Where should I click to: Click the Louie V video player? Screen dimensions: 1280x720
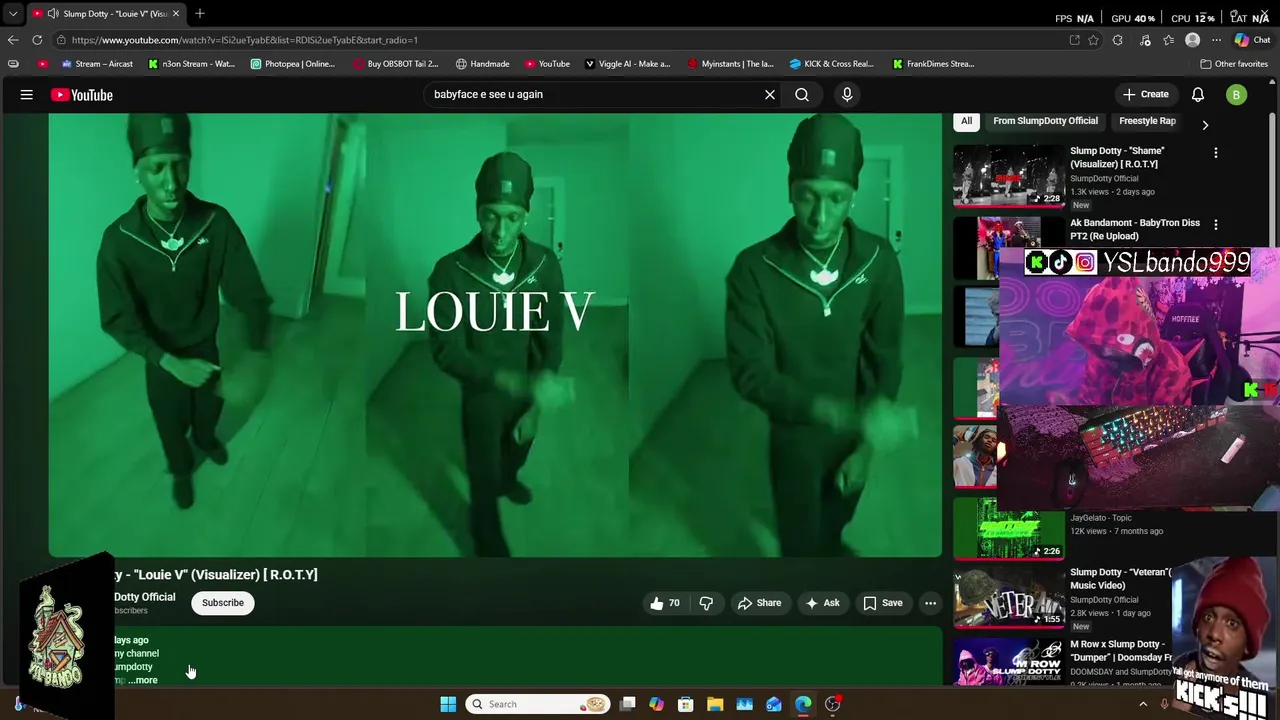(495, 335)
